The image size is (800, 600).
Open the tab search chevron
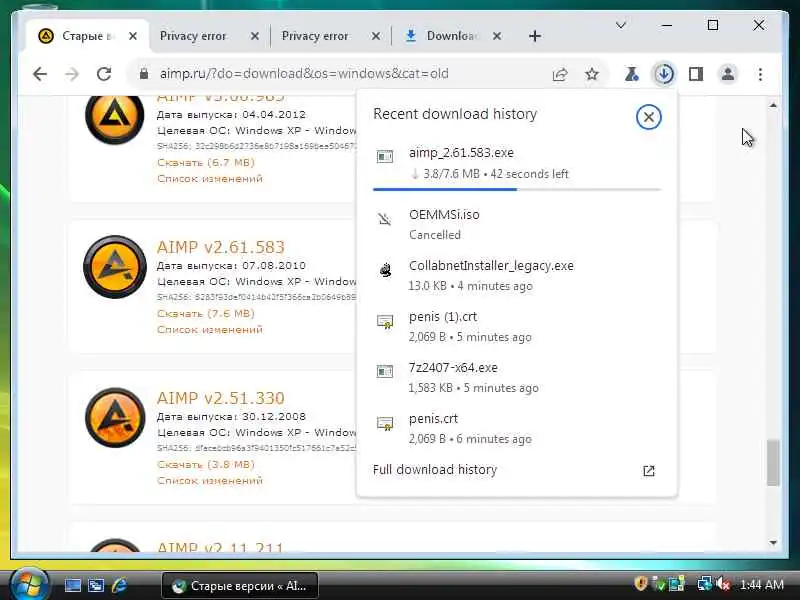click(x=621, y=25)
